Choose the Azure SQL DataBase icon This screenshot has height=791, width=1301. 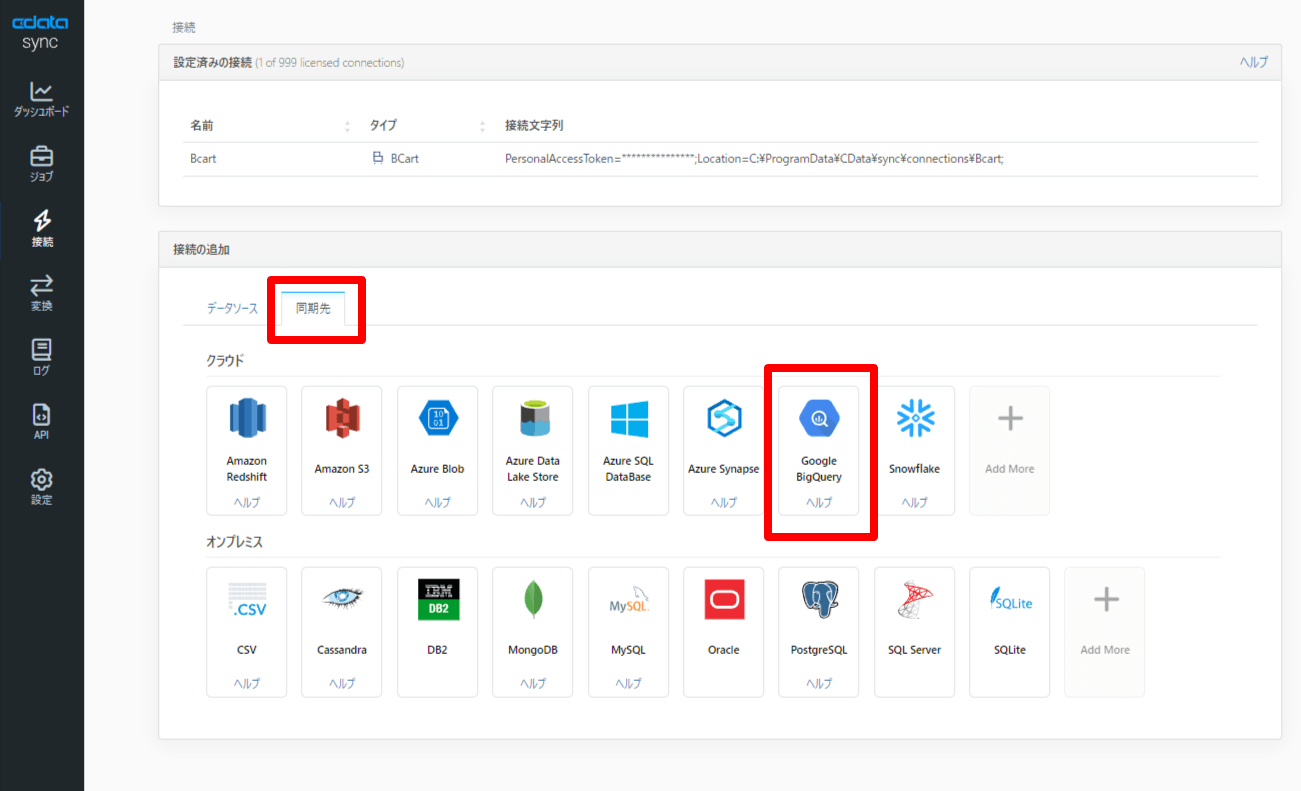coord(629,418)
